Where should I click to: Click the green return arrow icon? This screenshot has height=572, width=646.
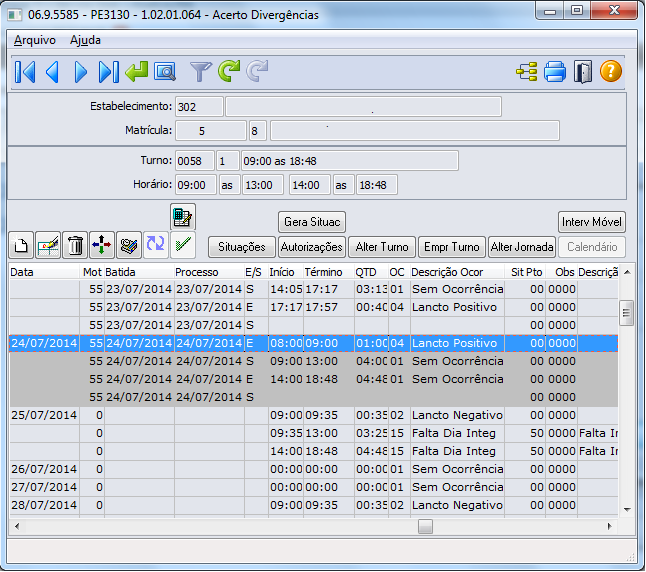tap(137, 72)
